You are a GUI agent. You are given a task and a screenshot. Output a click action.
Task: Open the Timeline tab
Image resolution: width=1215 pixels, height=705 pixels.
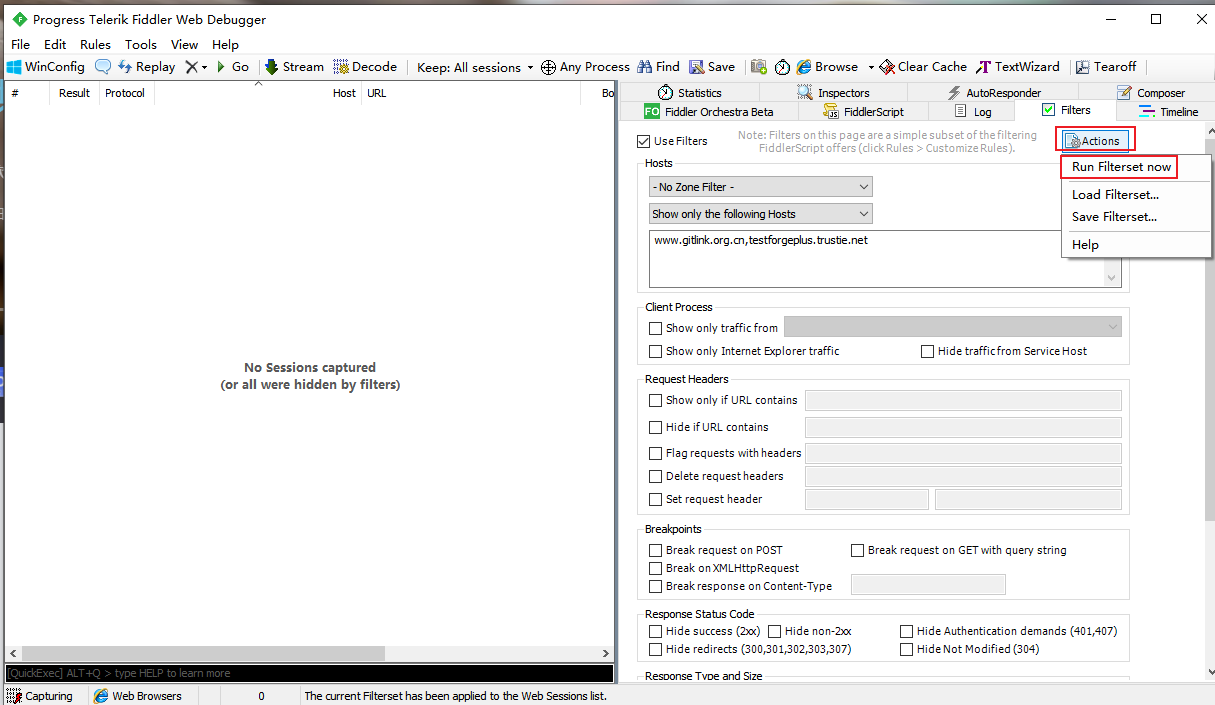1168,112
